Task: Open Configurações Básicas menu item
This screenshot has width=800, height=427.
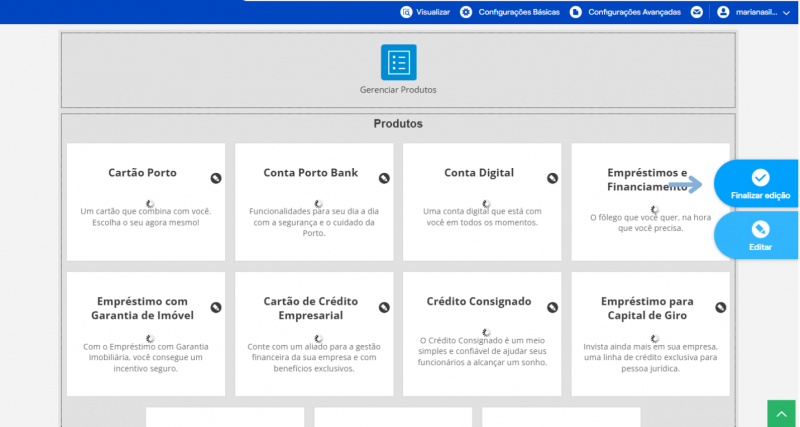Action: tap(519, 12)
